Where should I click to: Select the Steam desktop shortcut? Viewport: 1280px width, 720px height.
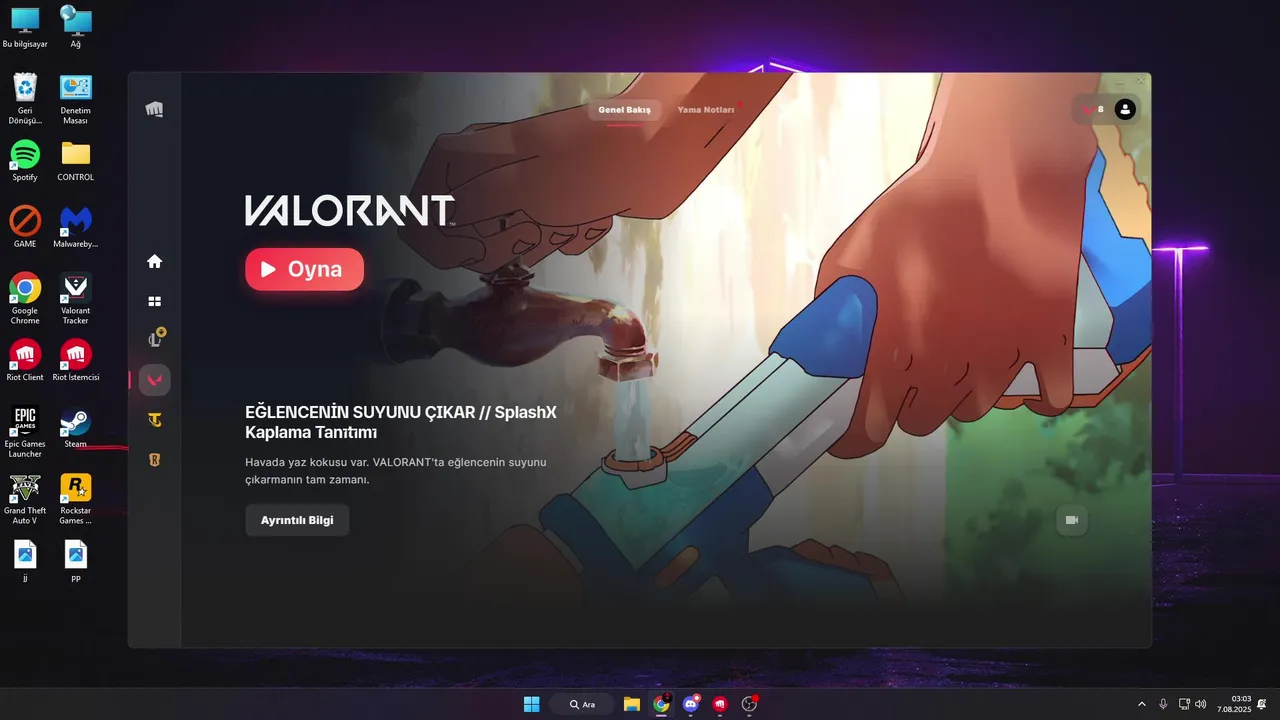click(x=76, y=427)
